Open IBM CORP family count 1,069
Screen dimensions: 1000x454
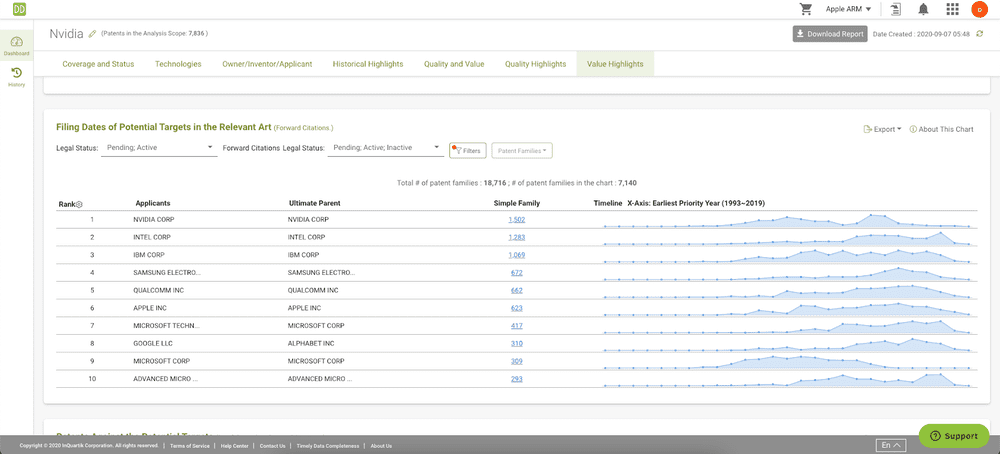[x=517, y=255]
